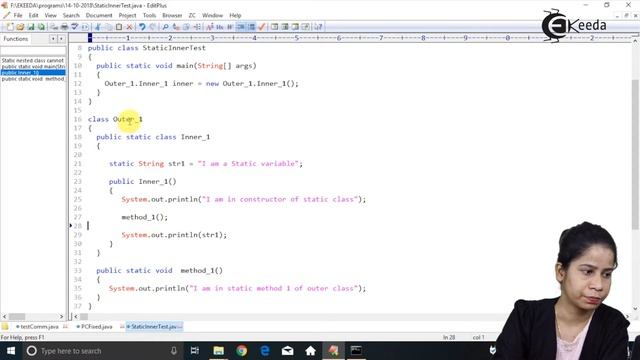Click the Cut scissors icon
This screenshot has width=640, height=360.
point(98,27)
